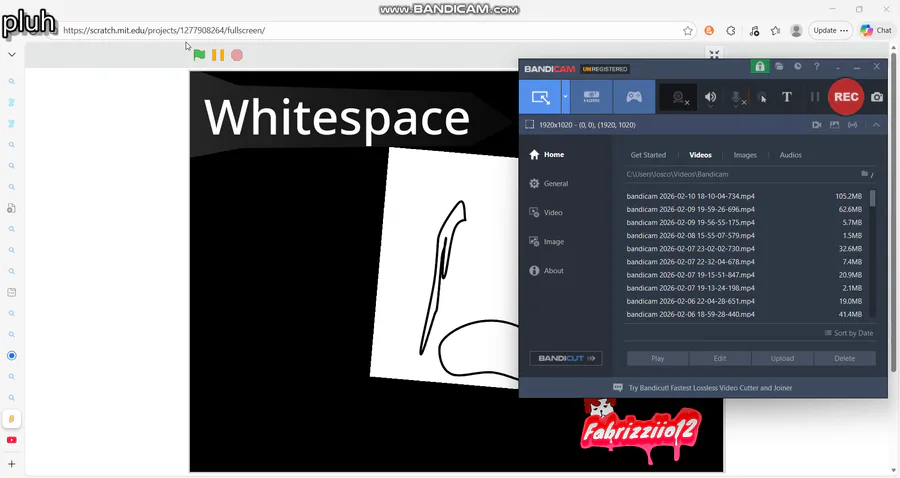Click the Delete button in Bandicam
Image resolution: width=900 pixels, height=478 pixels.
click(845, 358)
